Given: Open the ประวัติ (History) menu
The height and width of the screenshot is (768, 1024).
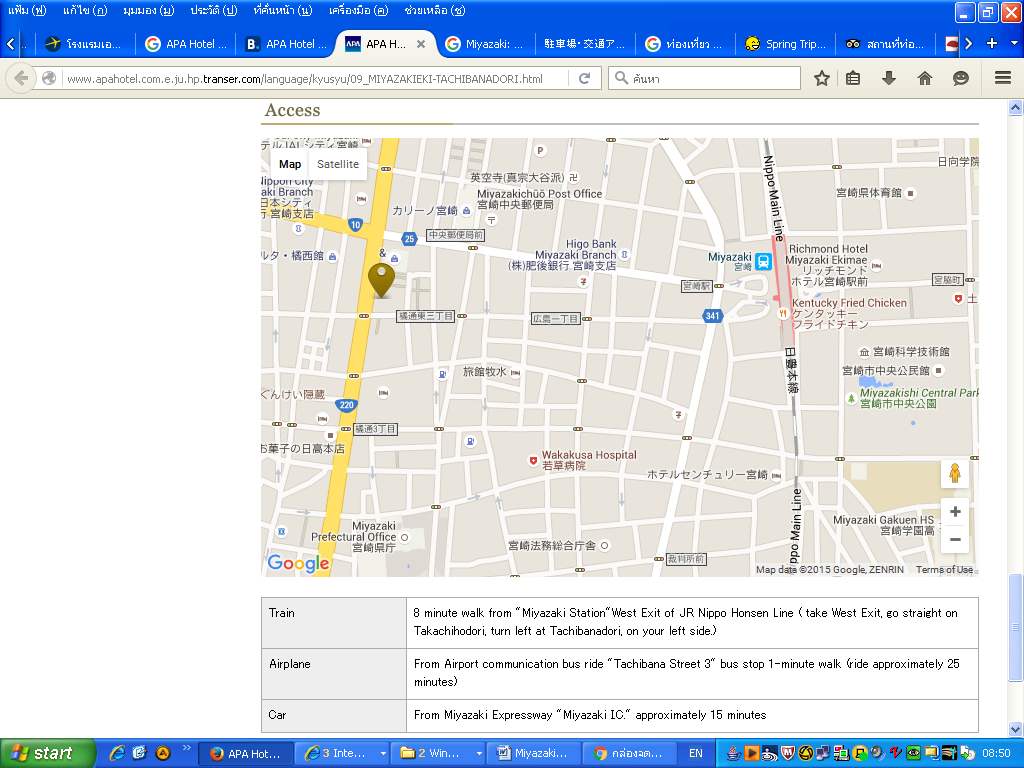Looking at the screenshot, I should pyautogui.click(x=214, y=10).
